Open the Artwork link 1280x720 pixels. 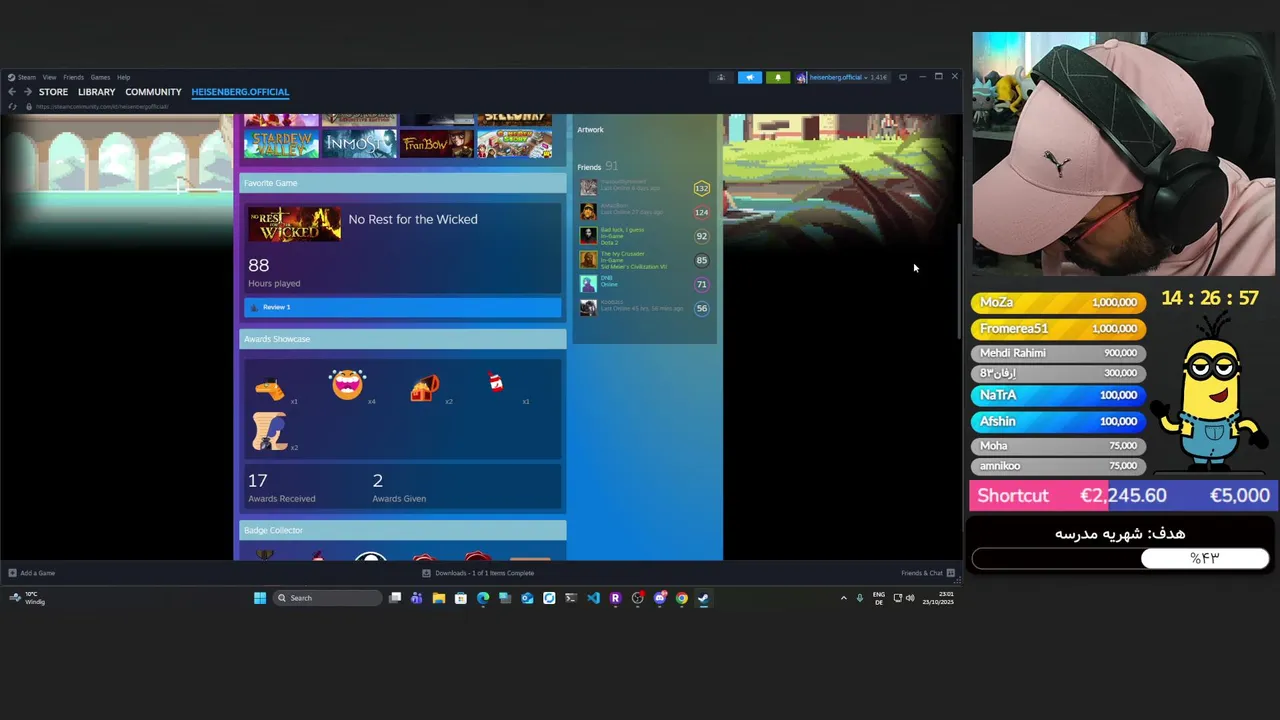coord(590,129)
